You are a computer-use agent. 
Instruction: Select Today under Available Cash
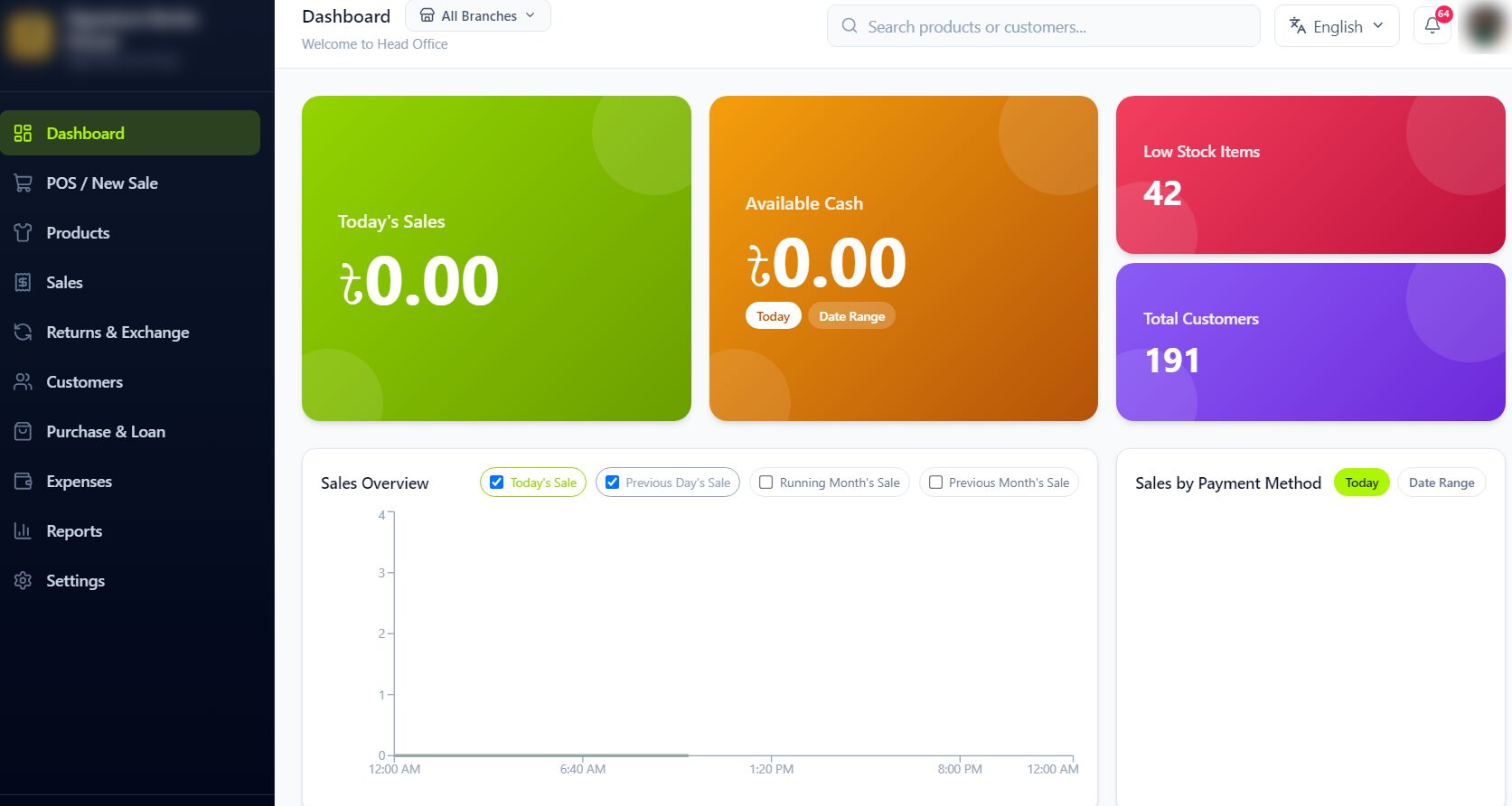[x=773, y=316]
